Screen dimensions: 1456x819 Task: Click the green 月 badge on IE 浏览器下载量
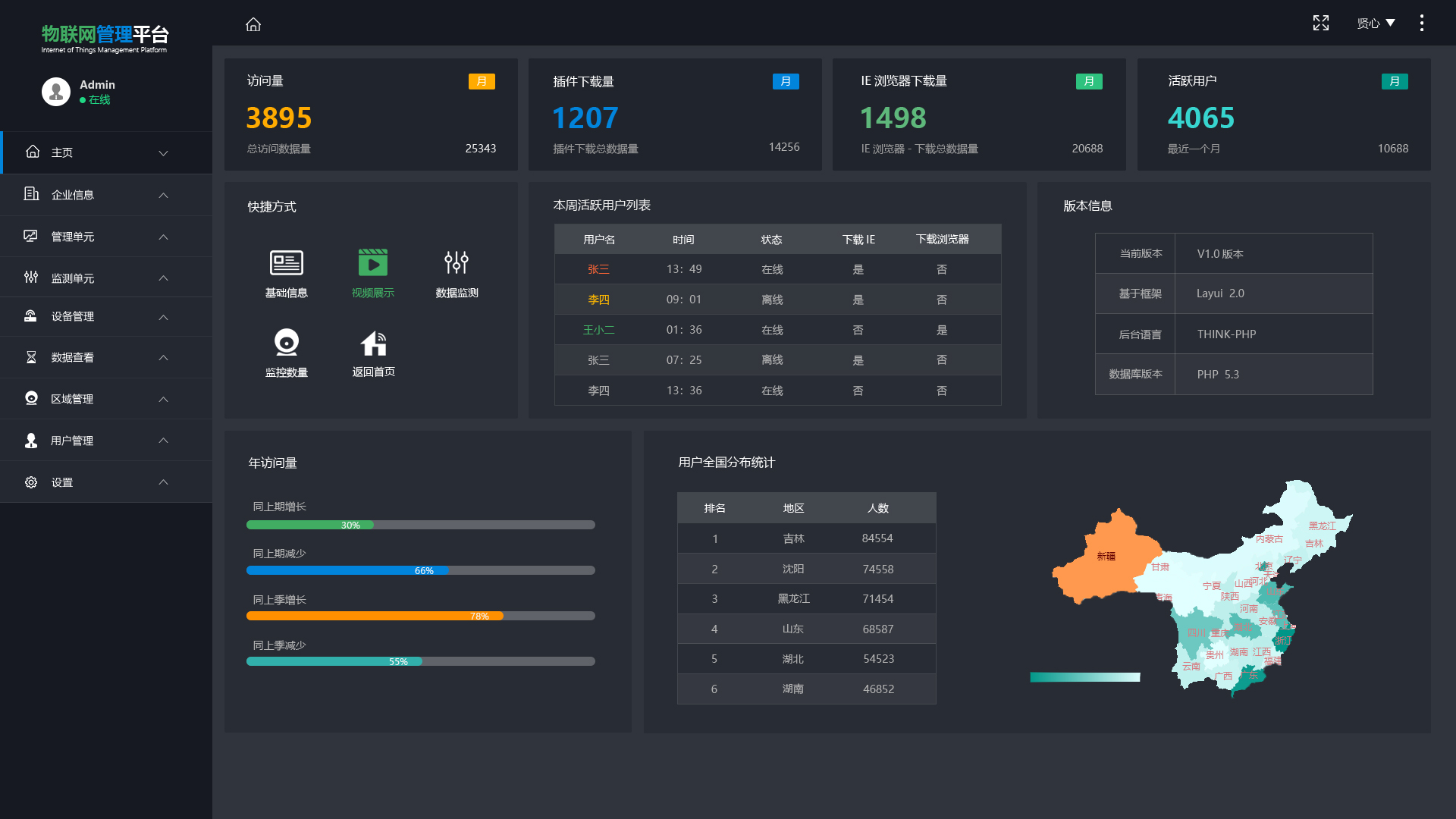[x=1089, y=82]
